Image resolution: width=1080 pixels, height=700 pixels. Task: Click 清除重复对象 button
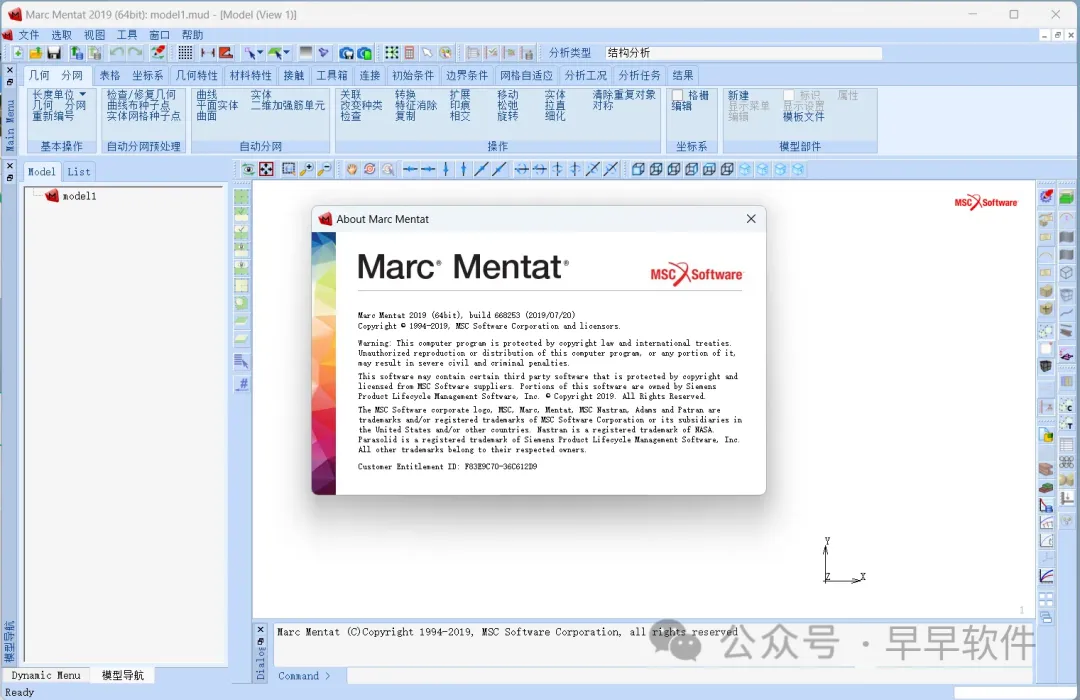(625, 95)
